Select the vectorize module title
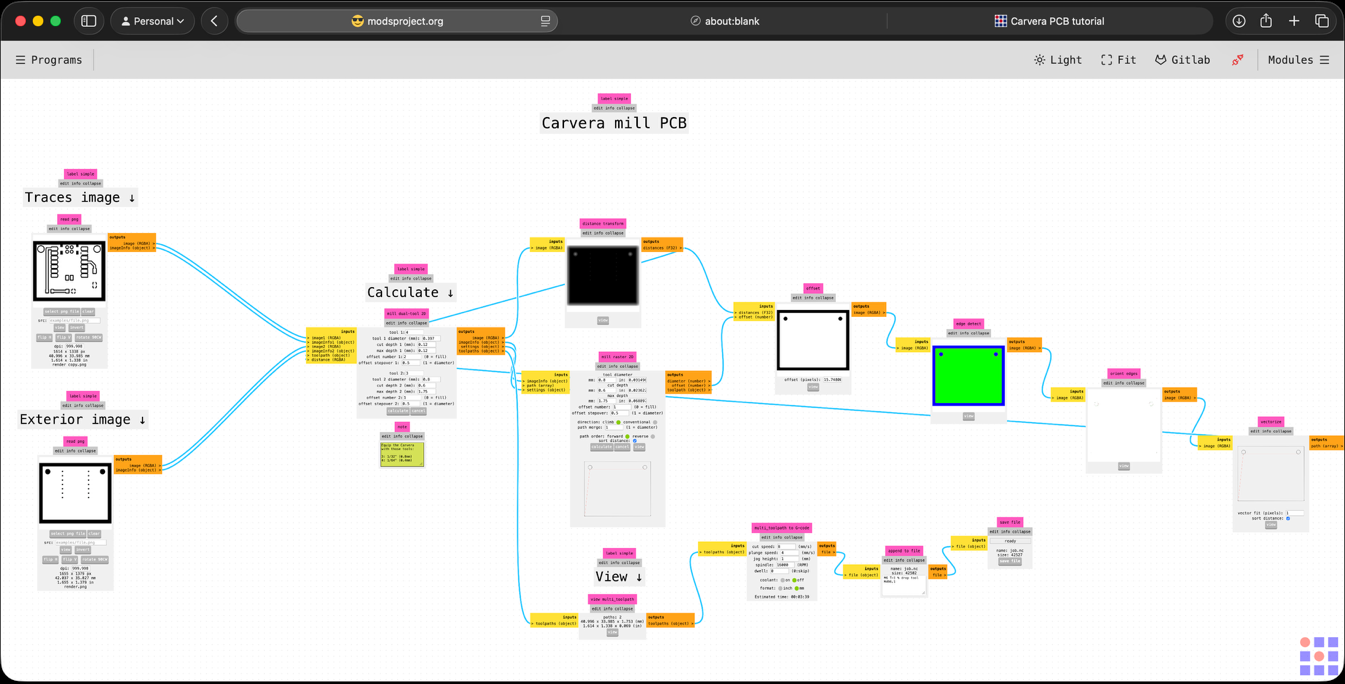 [1271, 422]
